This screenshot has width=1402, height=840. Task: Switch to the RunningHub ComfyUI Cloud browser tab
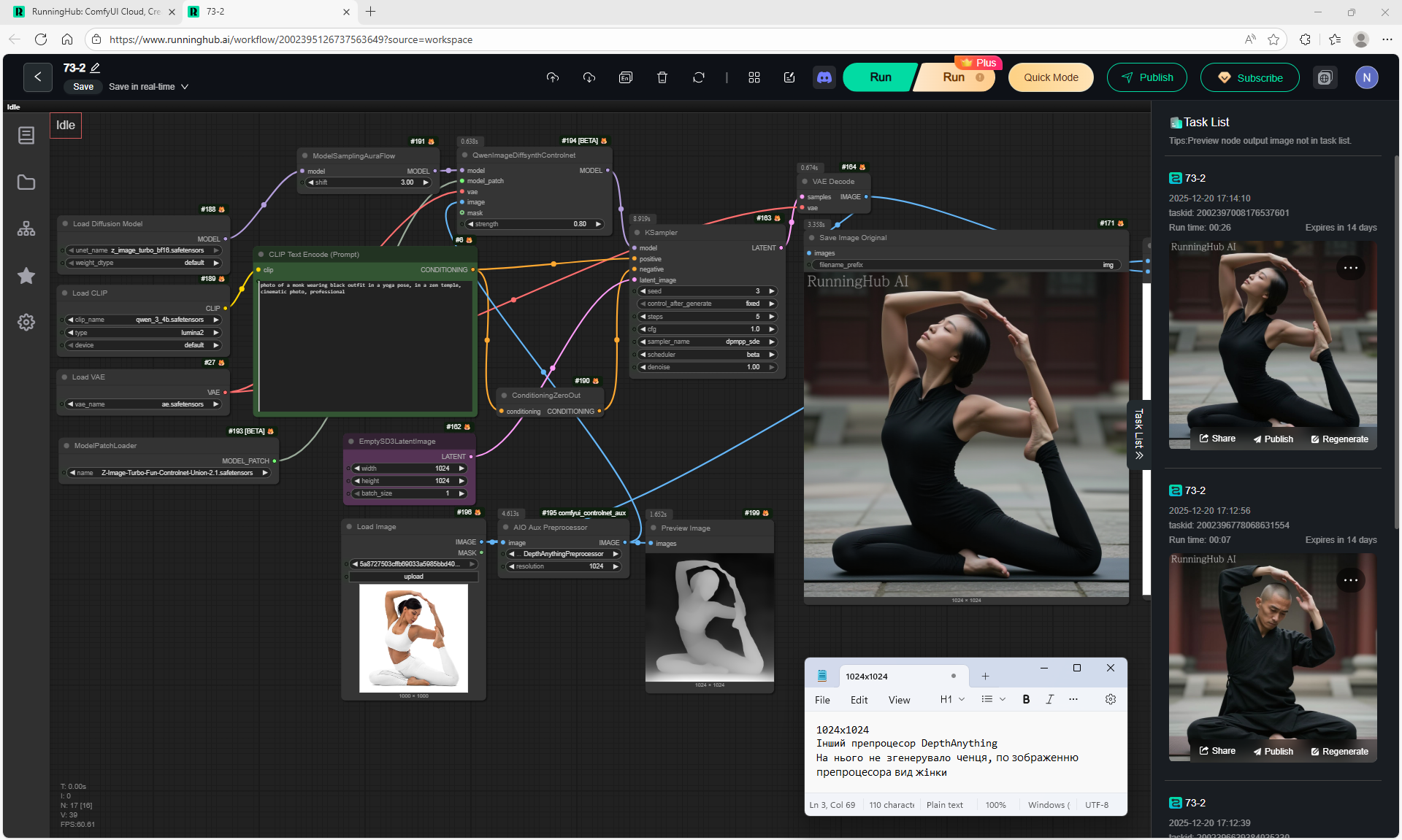tap(95, 12)
